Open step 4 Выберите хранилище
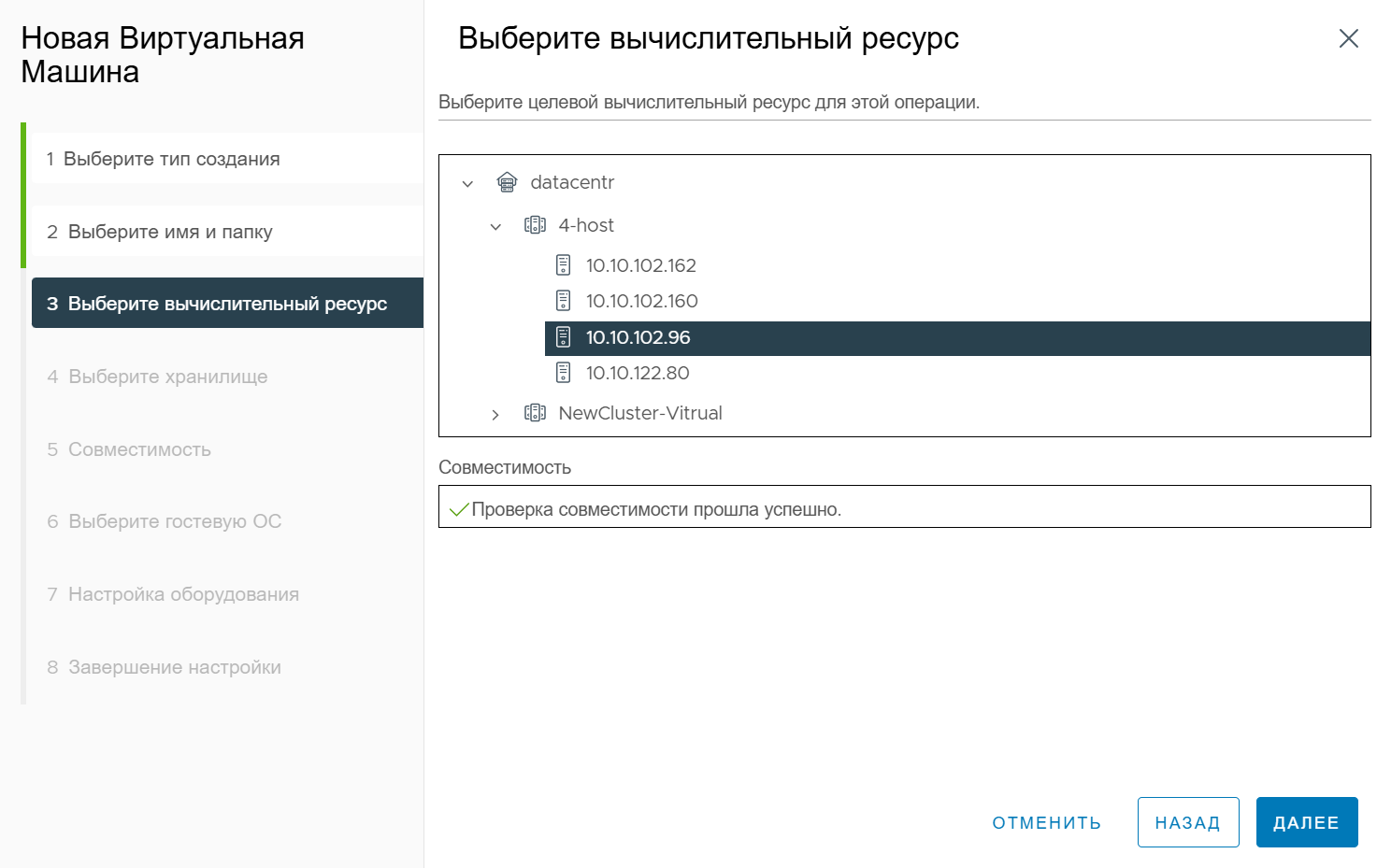 tap(227, 377)
